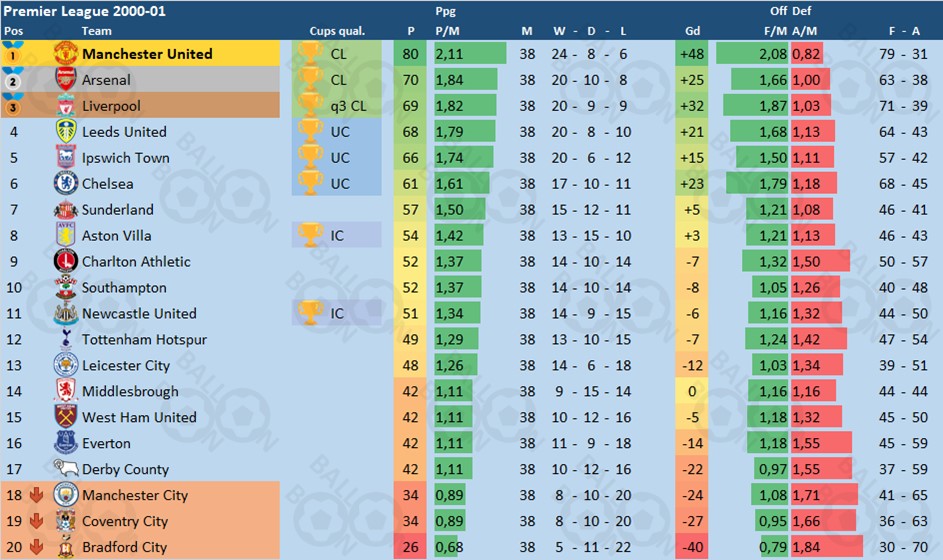Click the Arsenal club crest
Viewport: 943px width, 560px height.
point(66,79)
